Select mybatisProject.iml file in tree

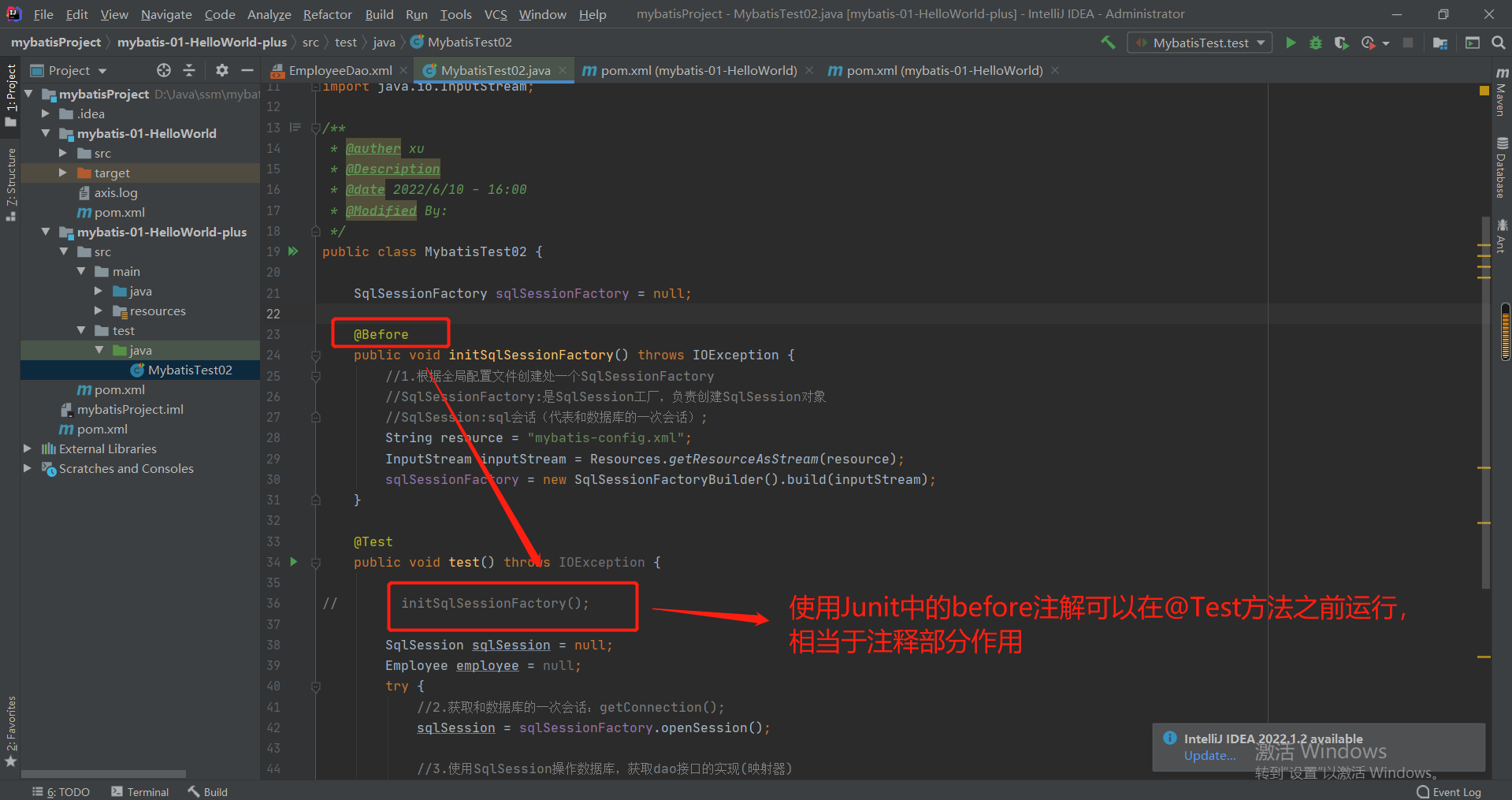coord(130,409)
